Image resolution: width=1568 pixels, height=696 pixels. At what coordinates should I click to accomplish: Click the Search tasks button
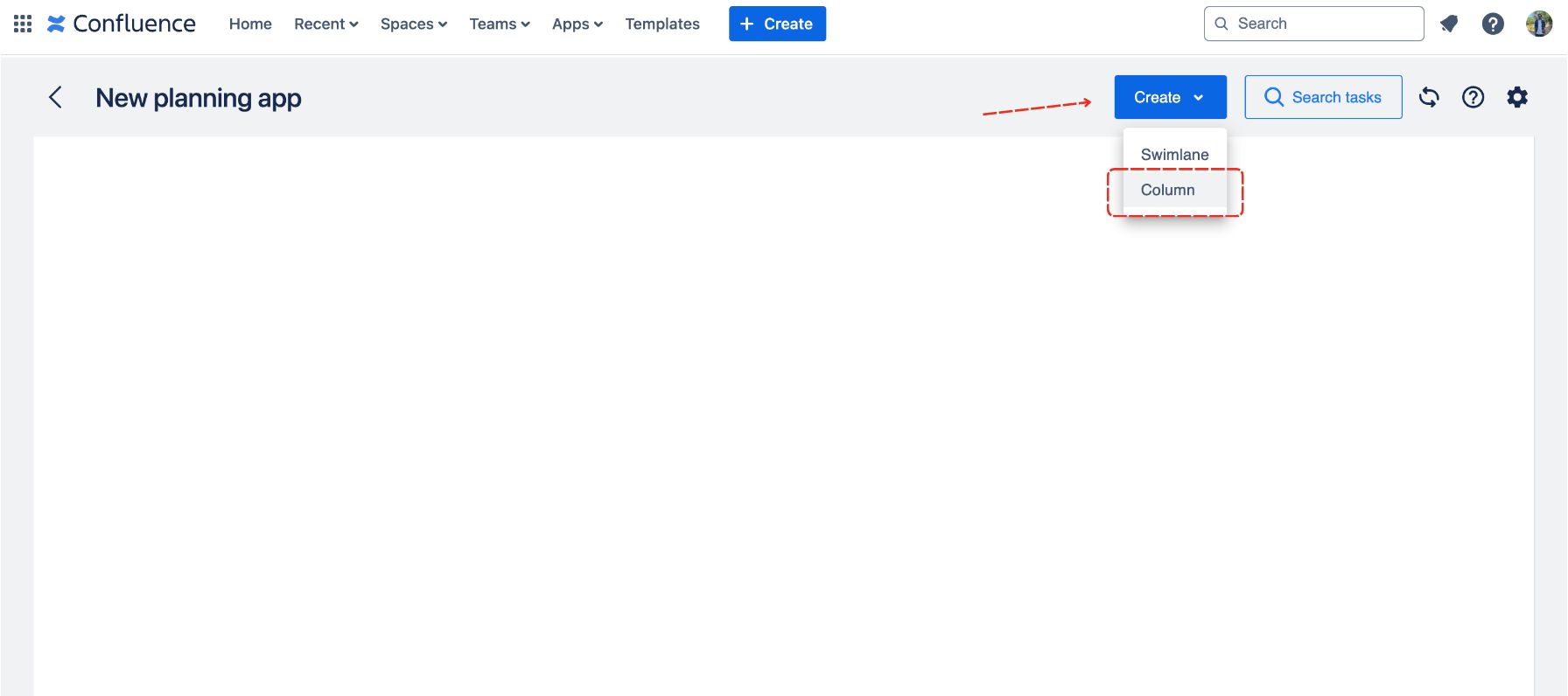1323,97
